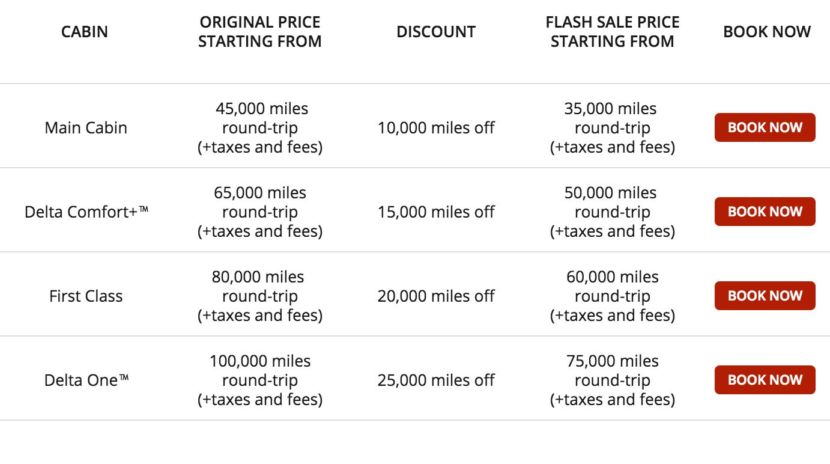Select the 25,000 miles off cell

(x=436, y=380)
